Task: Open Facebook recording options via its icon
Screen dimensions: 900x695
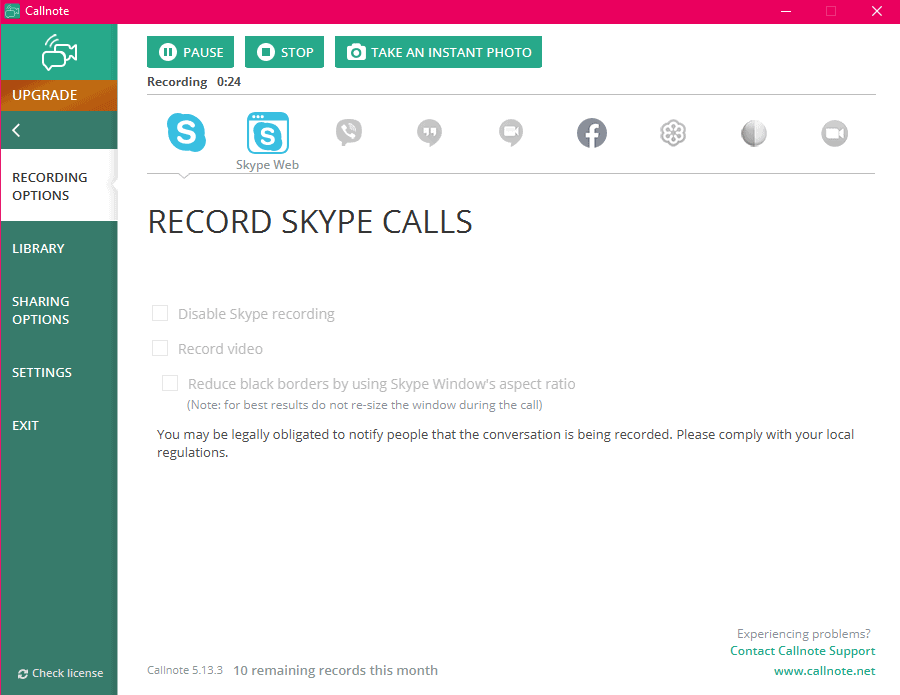Action: pyautogui.click(x=592, y=131)
